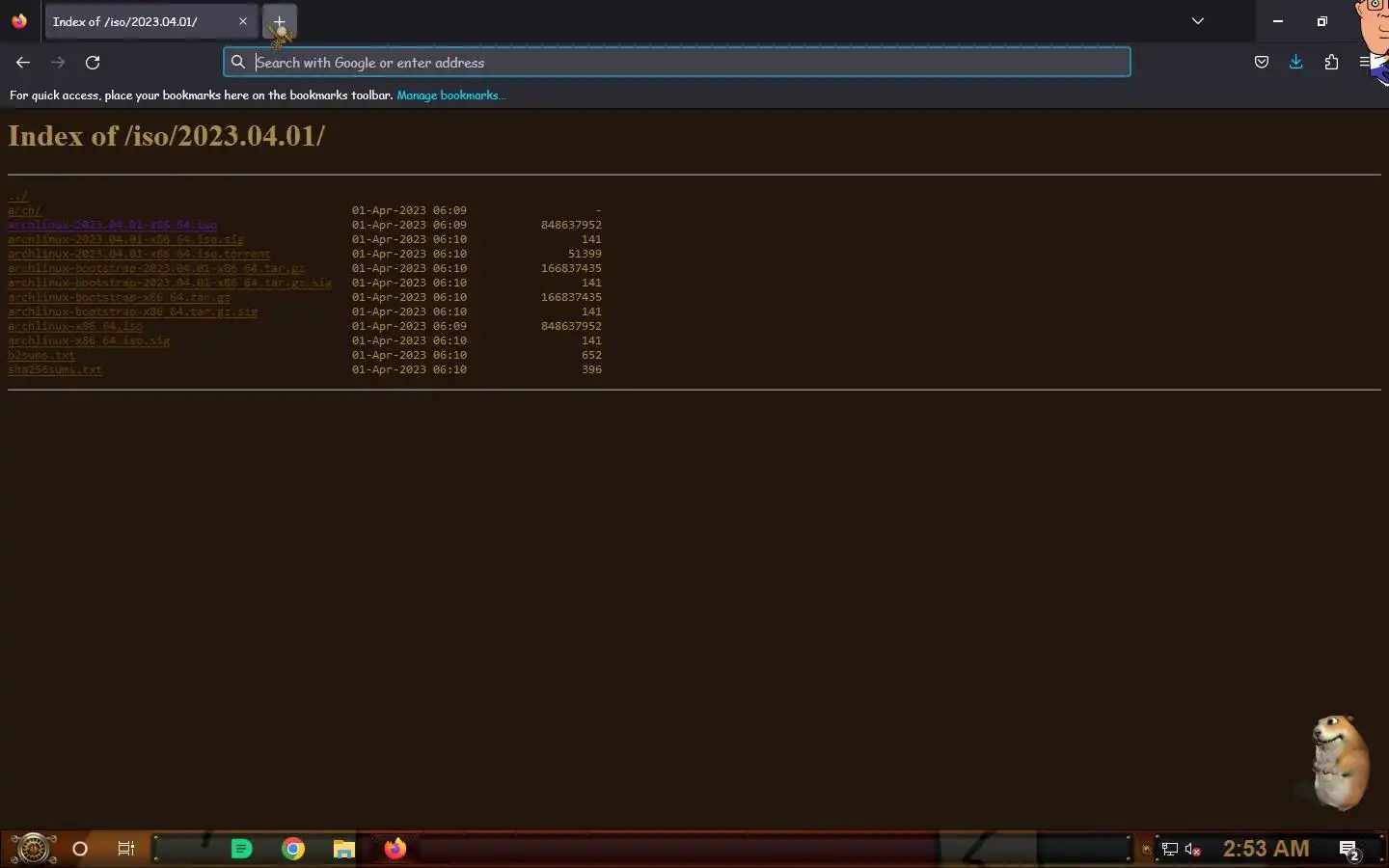Open Firefox Downloads panel
The width and height of the screenshot is (1389, 868).
tap(1295, 63)
